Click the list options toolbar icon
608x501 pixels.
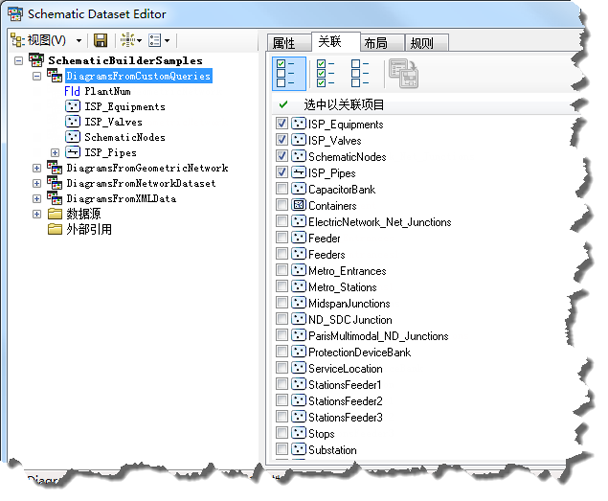155,40
